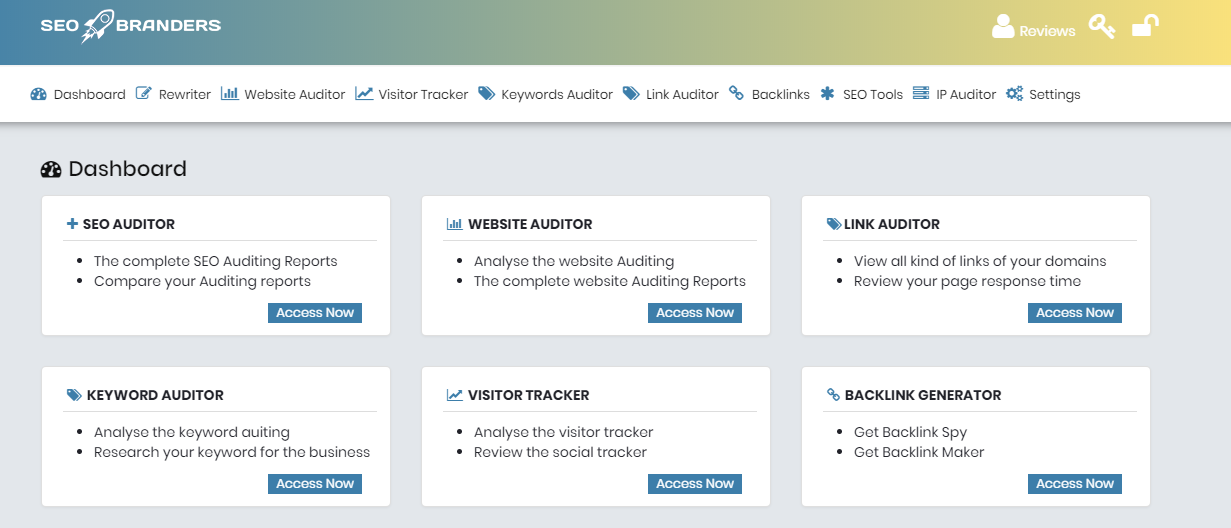This screenshot has width=1231, height=528.
Task: Click the LINK AUDITOR card title
Action: click(892, 224)
